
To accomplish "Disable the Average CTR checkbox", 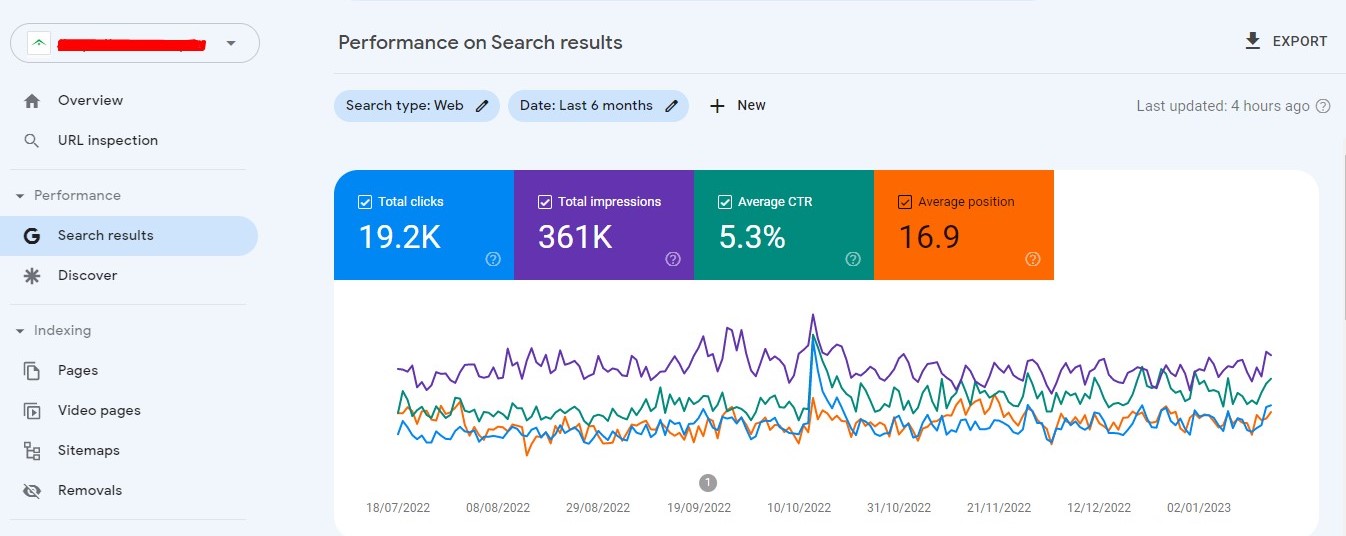I will click(725, 202).
